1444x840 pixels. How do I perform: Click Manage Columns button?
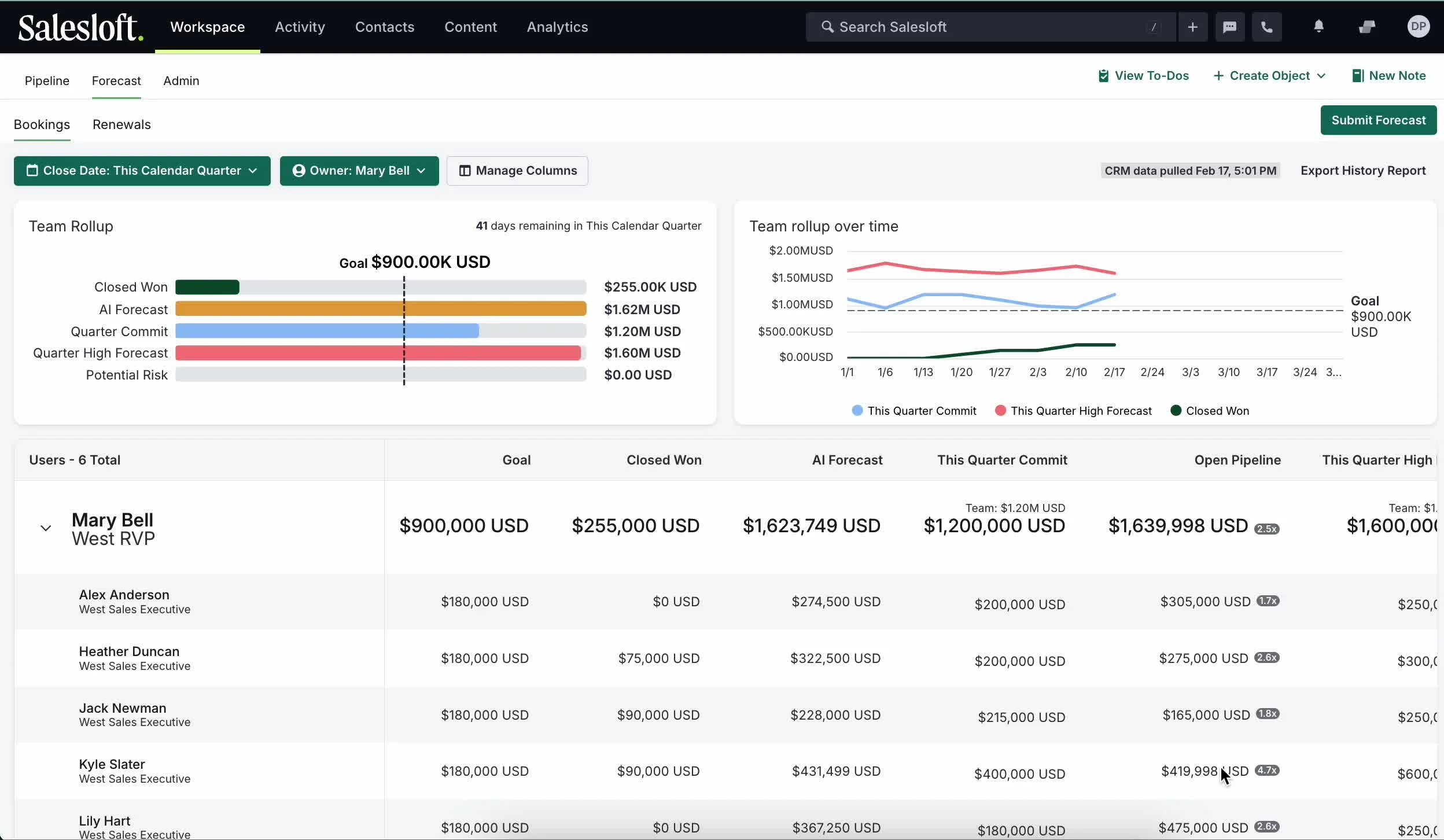[x=517, y=171]
